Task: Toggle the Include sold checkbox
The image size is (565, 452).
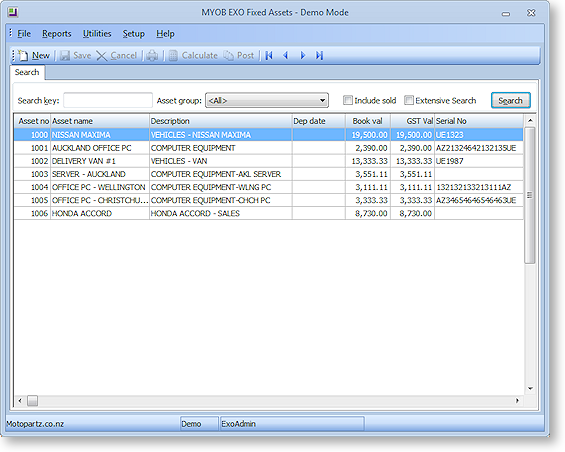Action: click(x=348, y=100)
